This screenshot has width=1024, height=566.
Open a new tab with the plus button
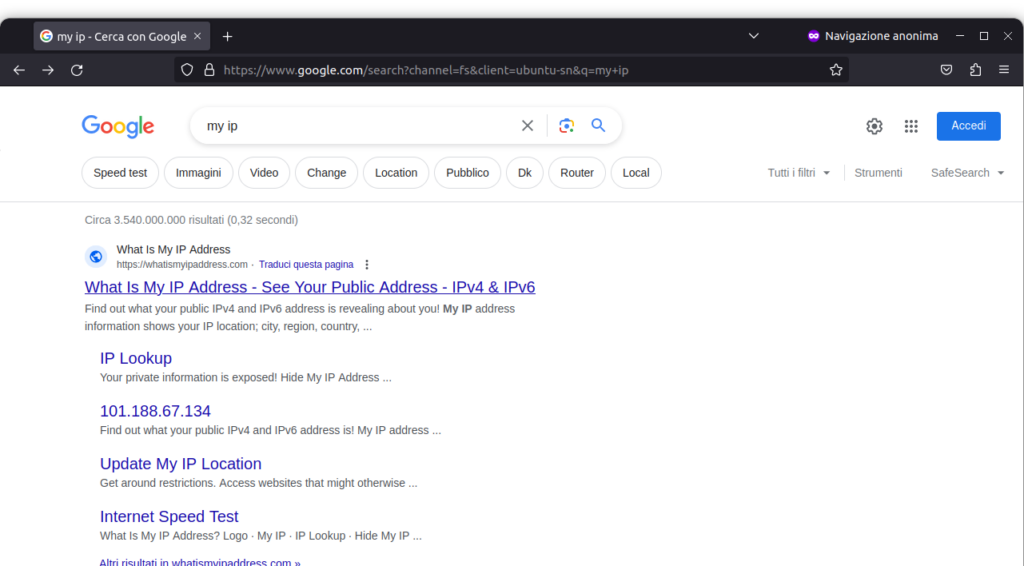tap(227, 37)
